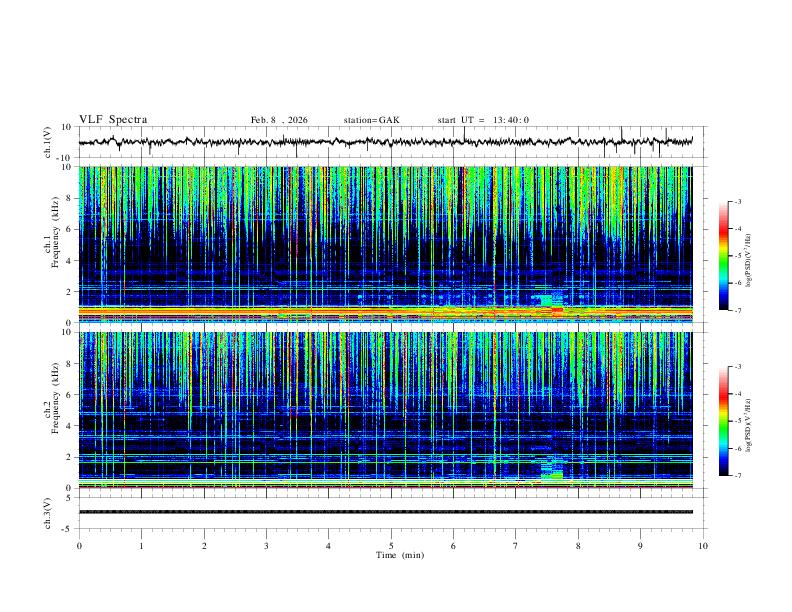Click the "-7" tick on the ch.2 color bar
The height and width of the screenshot is (612, 792).
tap(738, 476)
